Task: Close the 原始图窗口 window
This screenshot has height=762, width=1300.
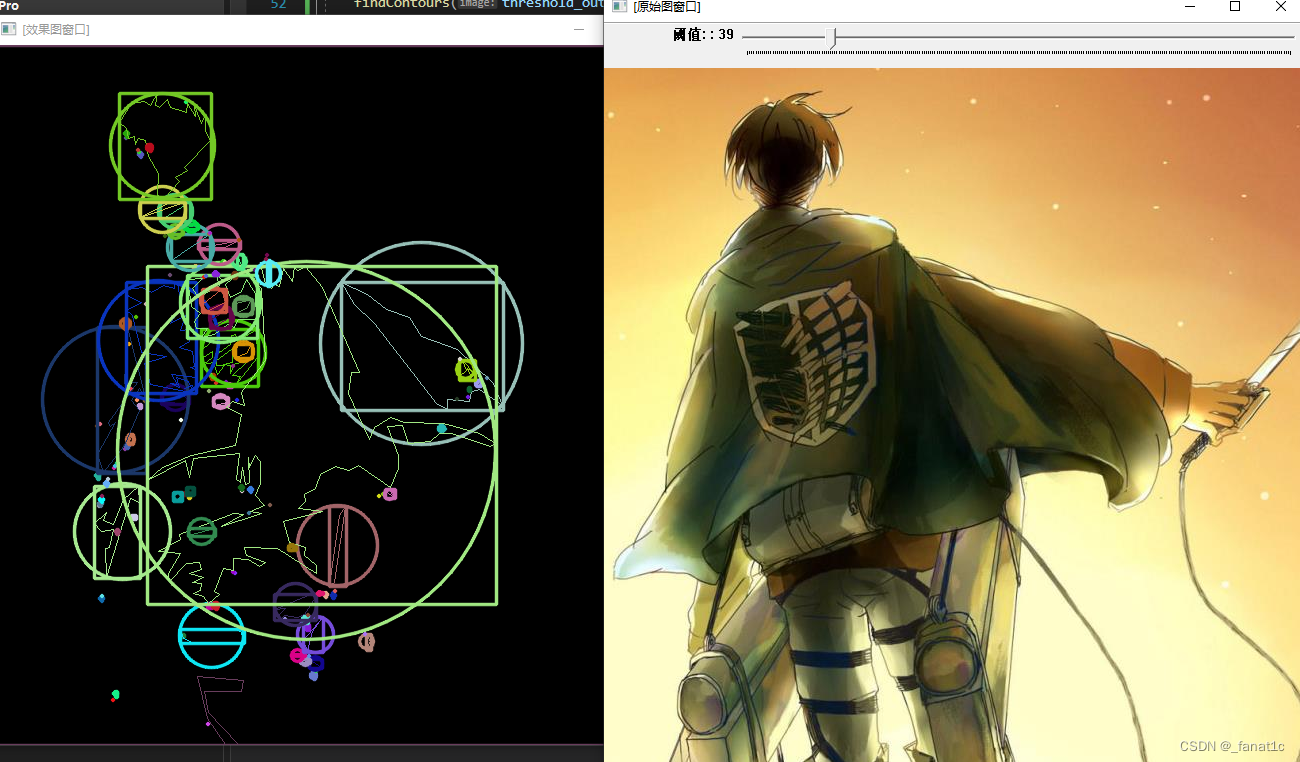Action: 1280,6
